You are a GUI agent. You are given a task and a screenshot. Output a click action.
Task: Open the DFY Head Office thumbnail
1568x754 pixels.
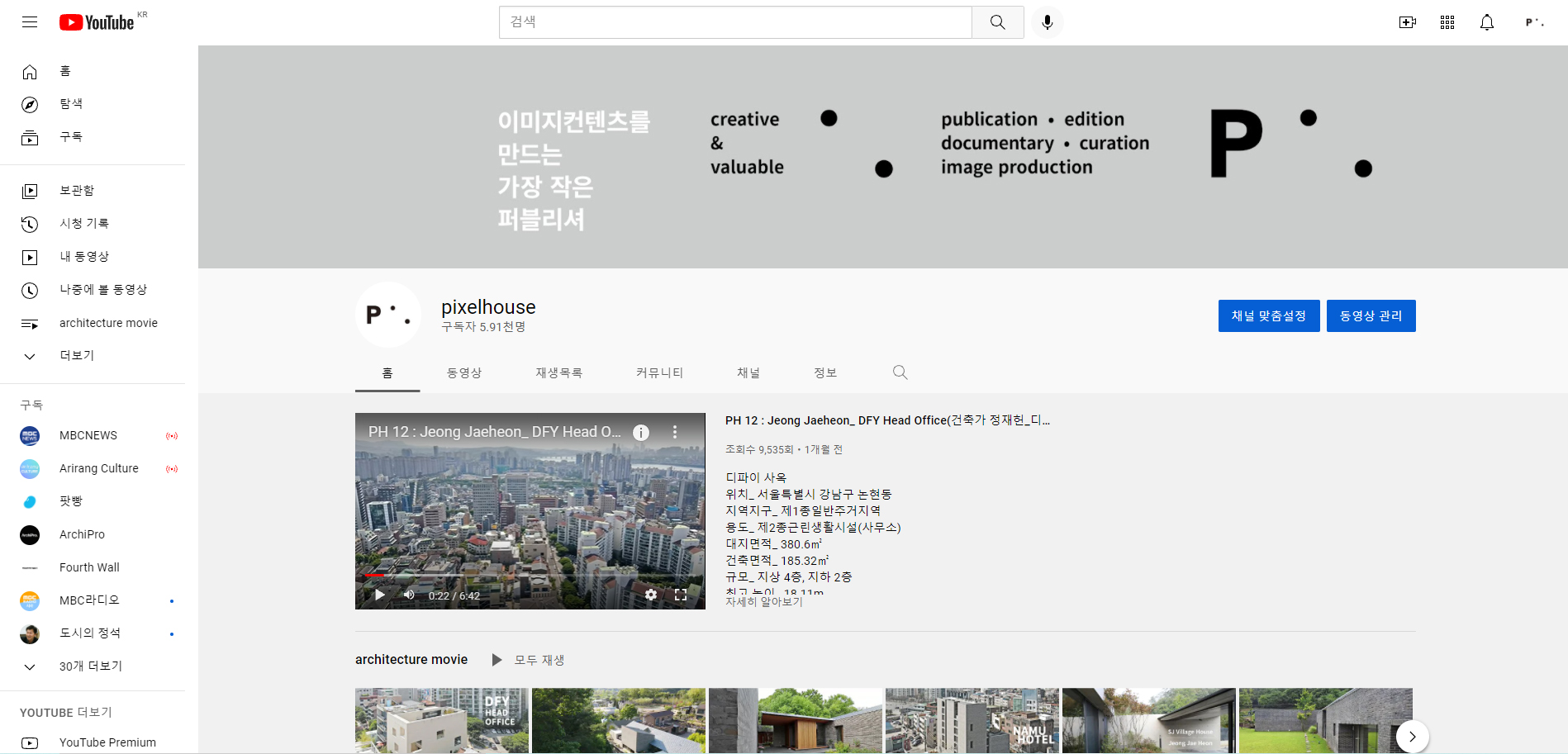point(442,720)
